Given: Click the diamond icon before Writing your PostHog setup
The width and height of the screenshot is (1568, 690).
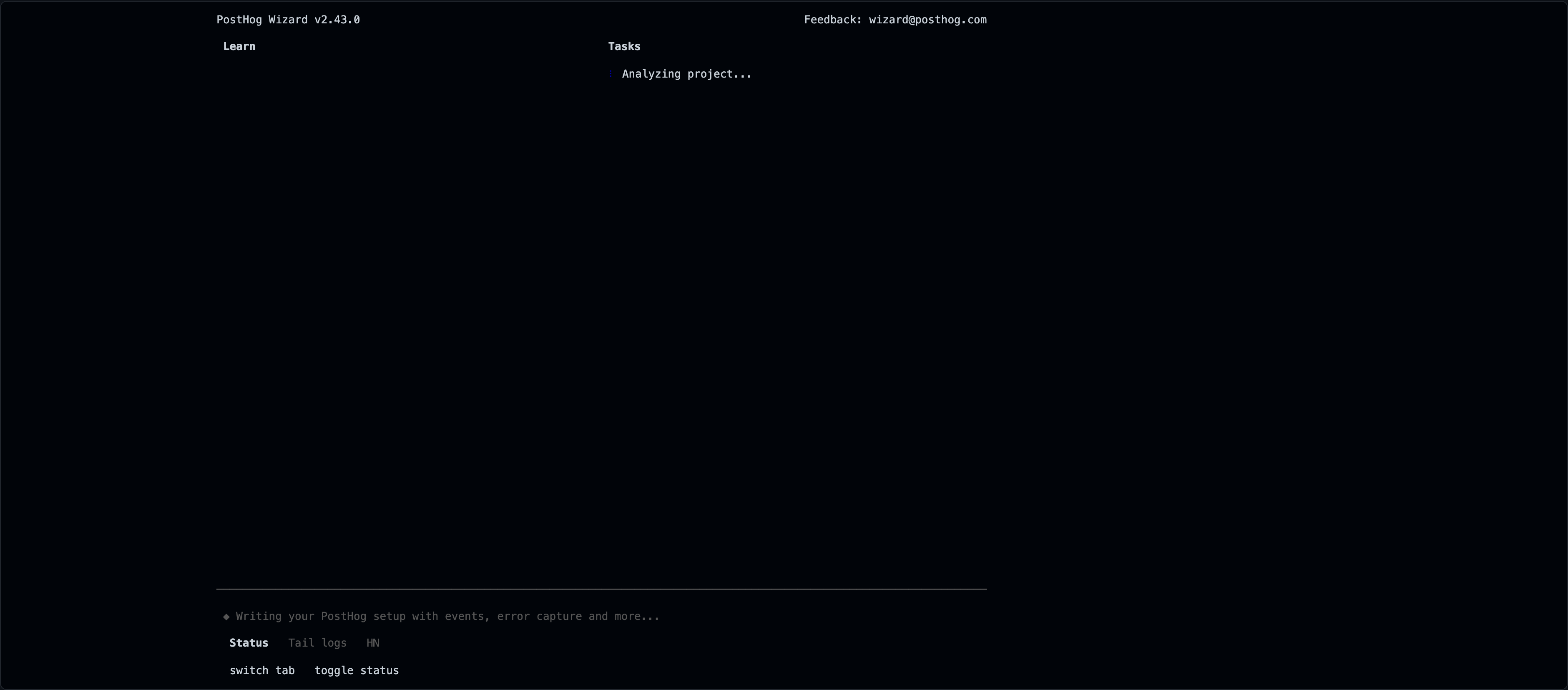Looking at the screenshot, I should (x=226, y=617).
